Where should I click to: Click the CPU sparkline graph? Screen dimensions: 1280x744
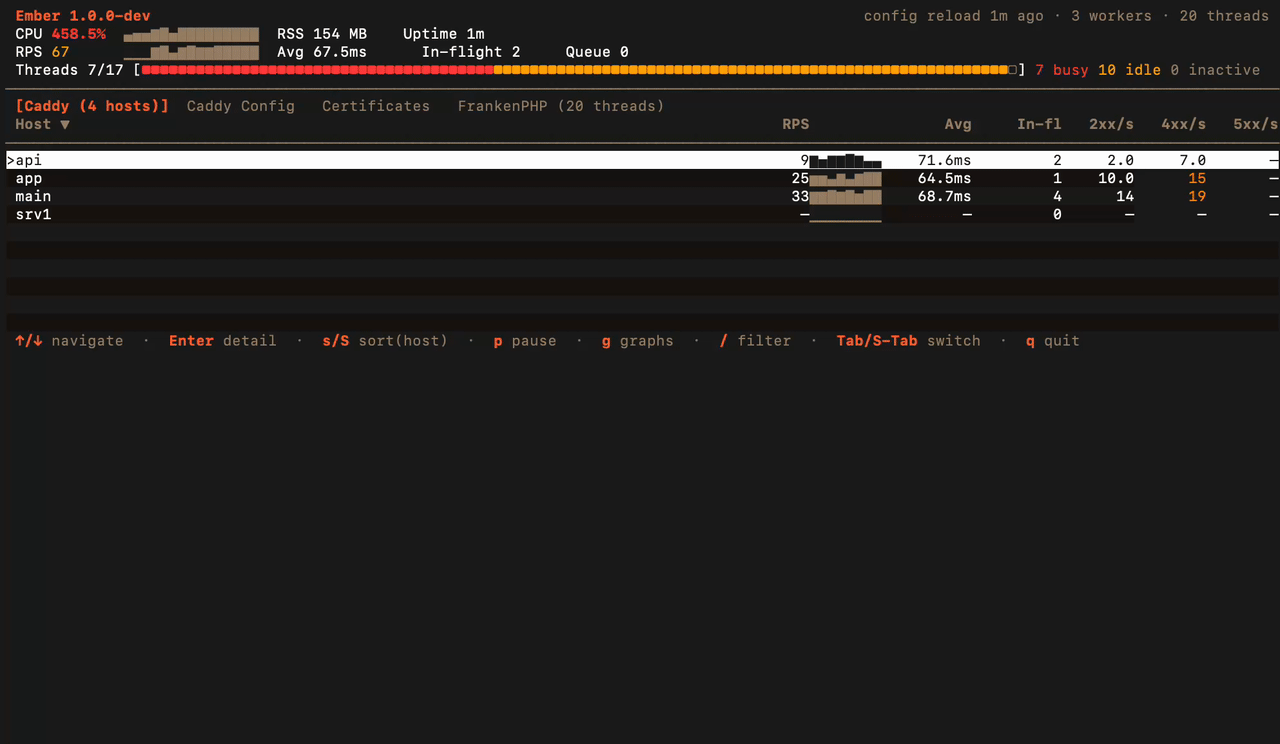click(190, 35)
